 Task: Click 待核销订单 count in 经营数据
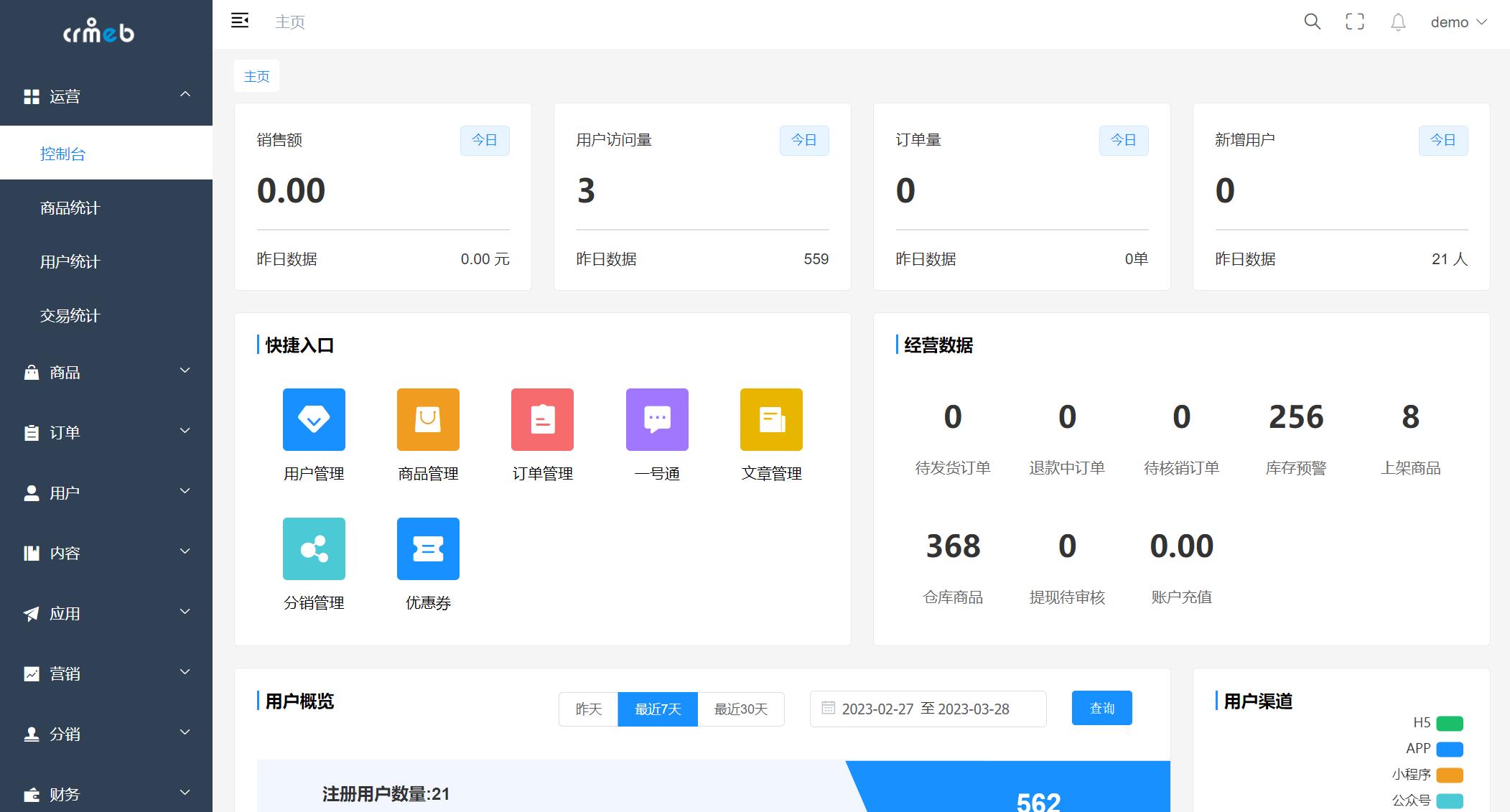(1181, 416)
